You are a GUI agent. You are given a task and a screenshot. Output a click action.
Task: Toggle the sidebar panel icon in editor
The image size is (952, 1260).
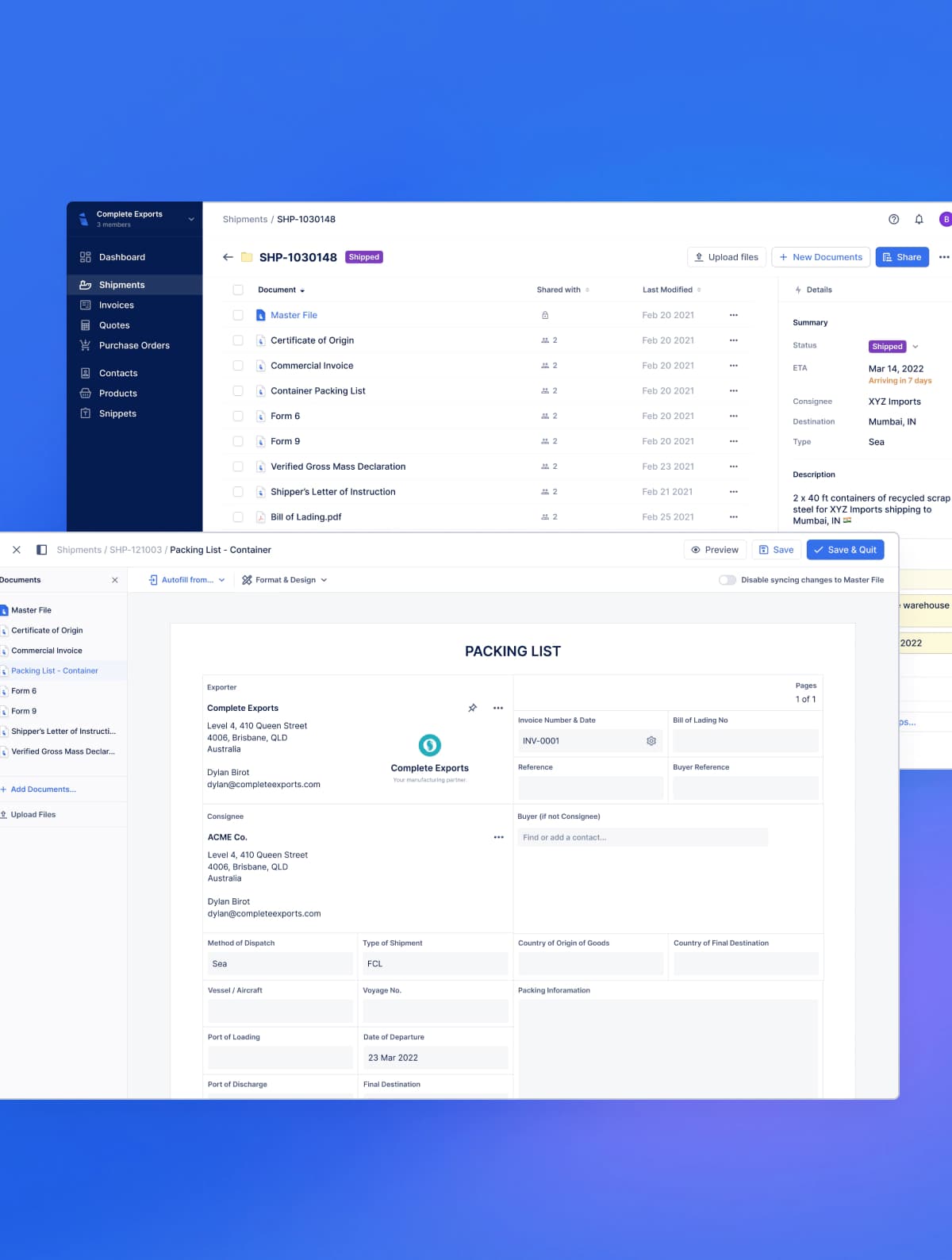tap(42, 550)
